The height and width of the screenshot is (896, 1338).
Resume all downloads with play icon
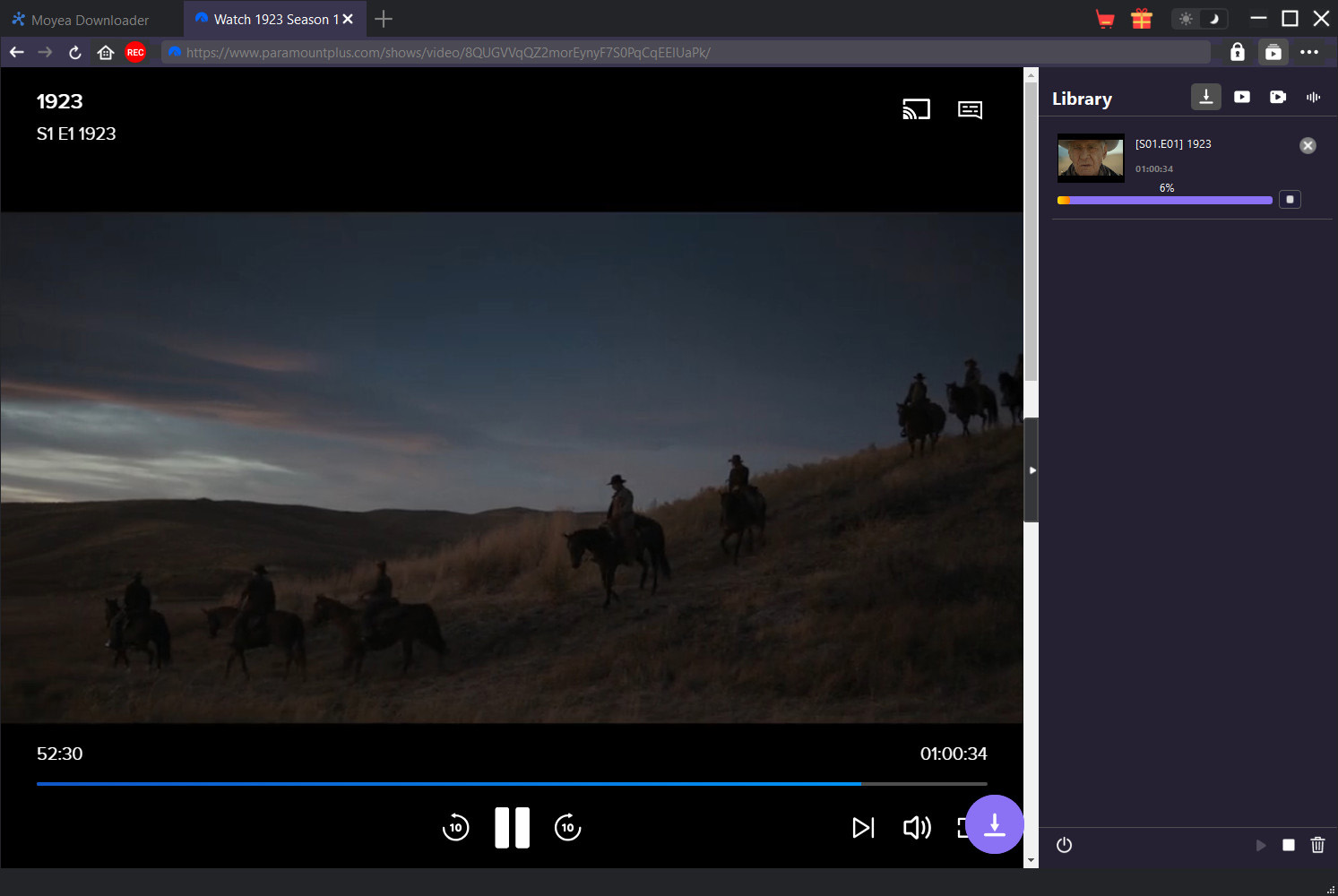click(1261, 845)
